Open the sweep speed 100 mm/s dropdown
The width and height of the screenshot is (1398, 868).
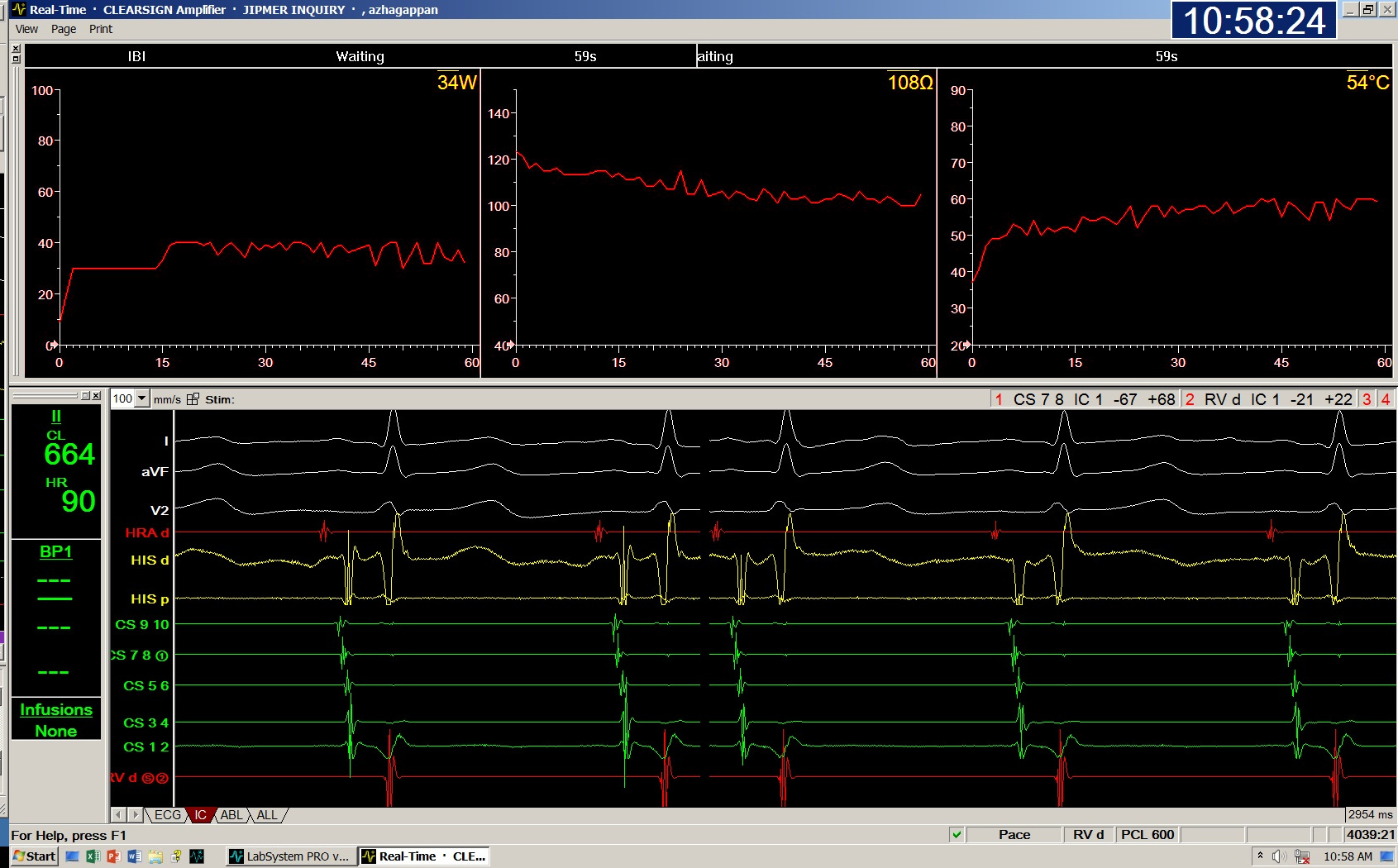click(142, 398)
